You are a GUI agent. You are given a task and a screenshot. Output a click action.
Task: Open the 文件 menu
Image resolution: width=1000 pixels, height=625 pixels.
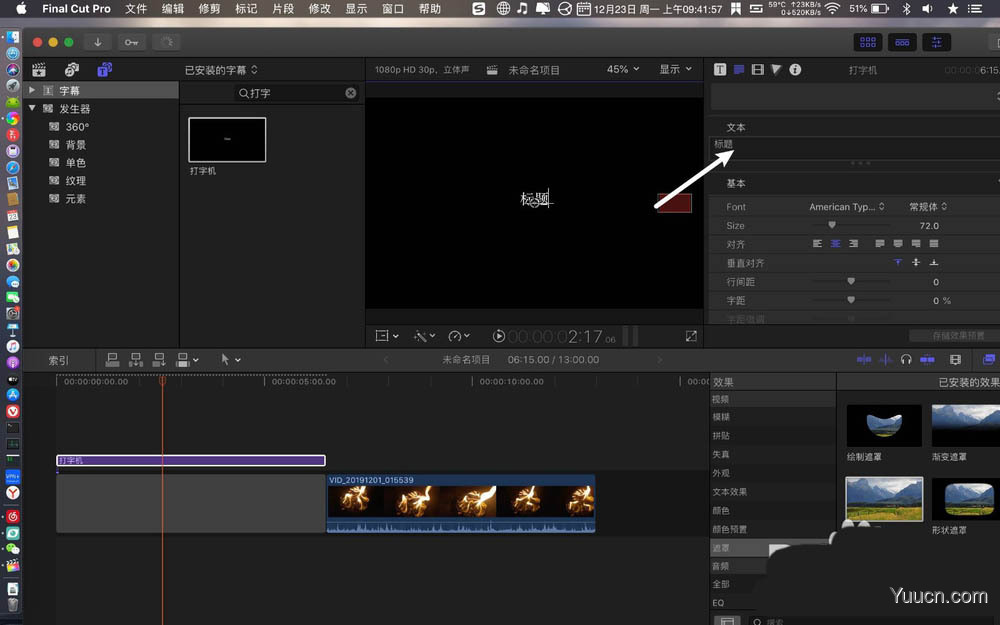pyautogui.click(x=136, y=8)
